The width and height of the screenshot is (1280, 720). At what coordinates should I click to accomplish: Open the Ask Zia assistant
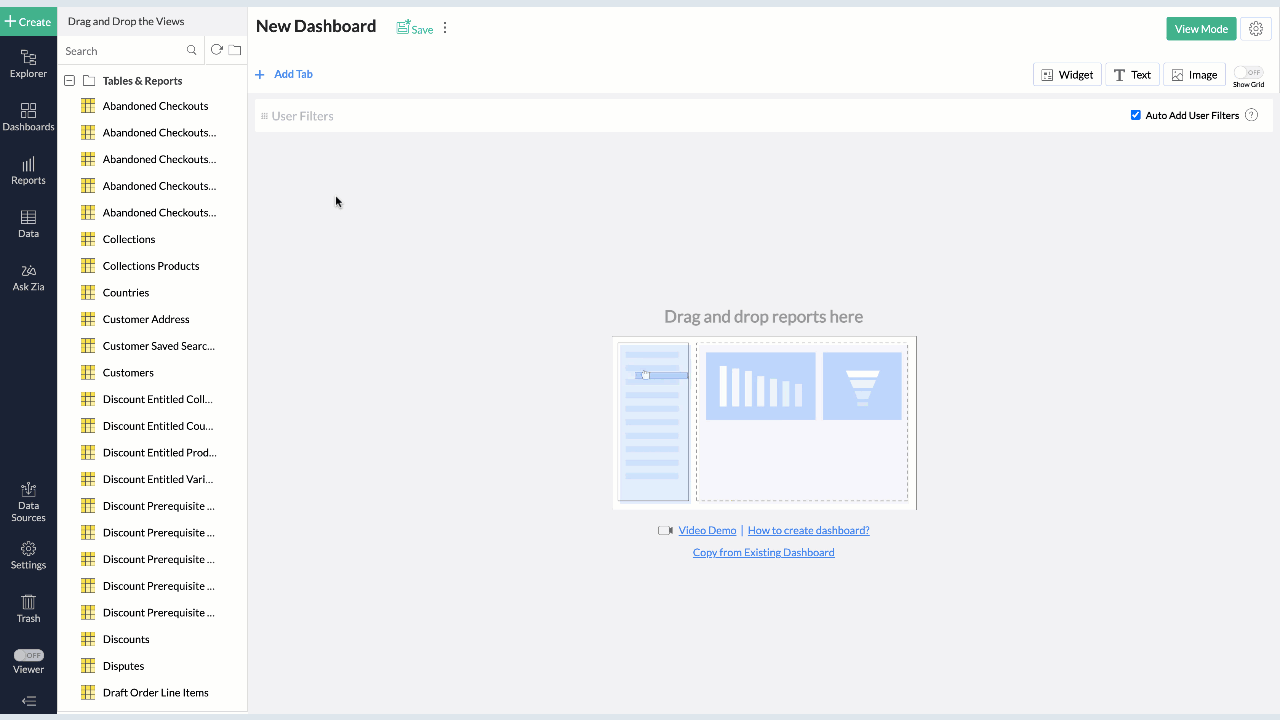click(28, 277)
